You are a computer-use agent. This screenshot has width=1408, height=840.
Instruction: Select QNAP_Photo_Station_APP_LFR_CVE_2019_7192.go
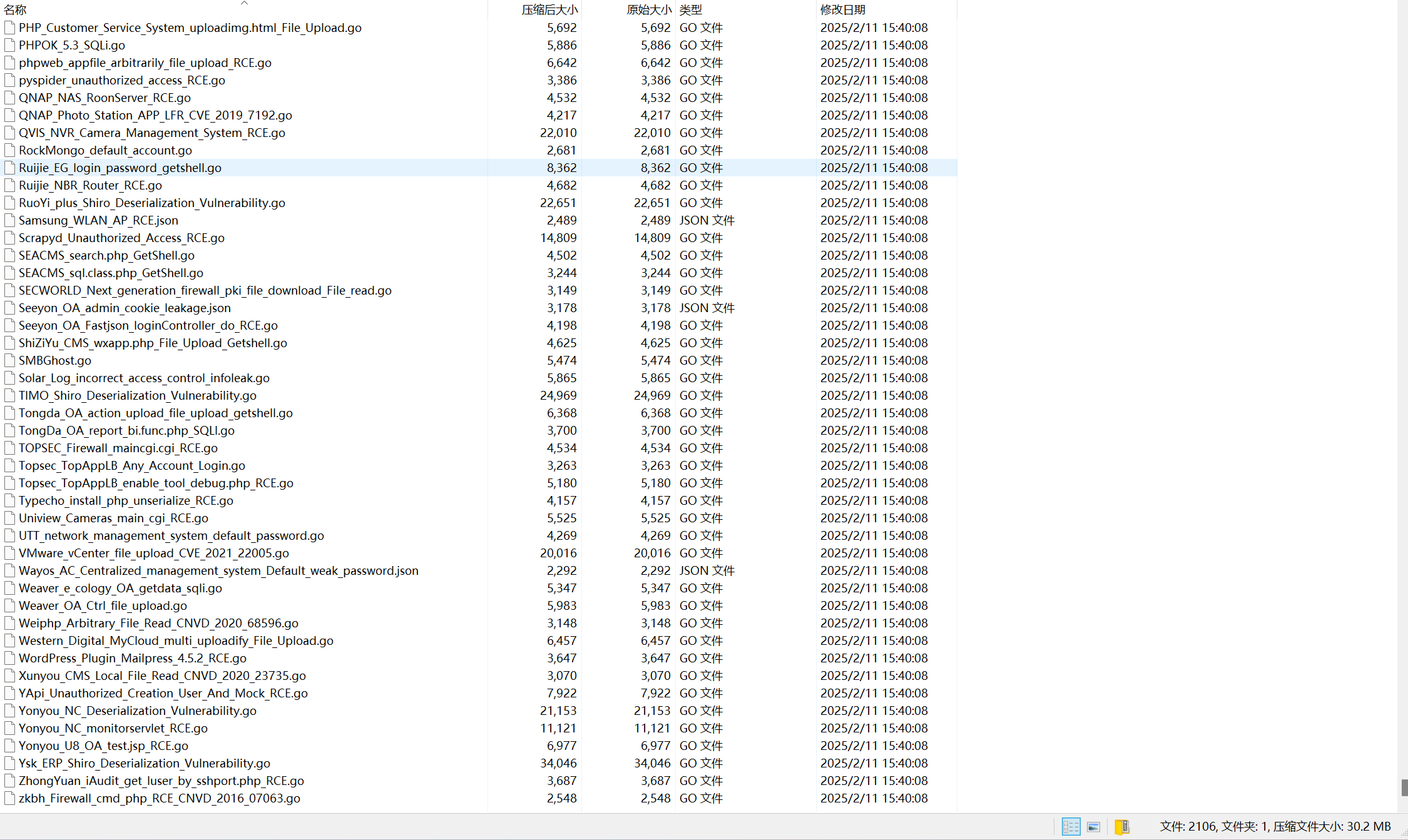155,115
